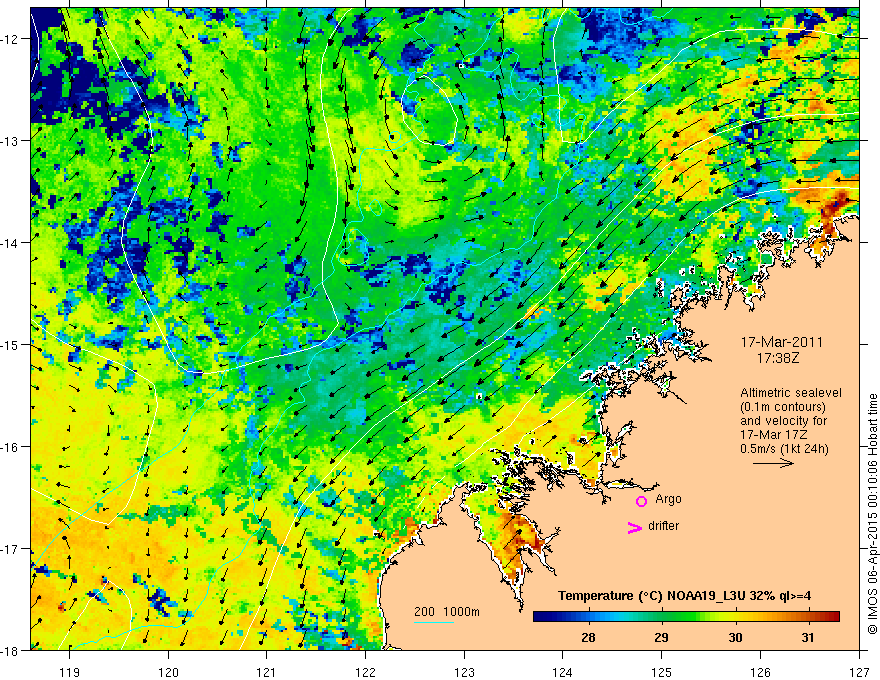Image resolution: width=880 pixels, height=680 pixels.
Task: Click the 0.5m/s velocity scale arrow
Action: 773,463
